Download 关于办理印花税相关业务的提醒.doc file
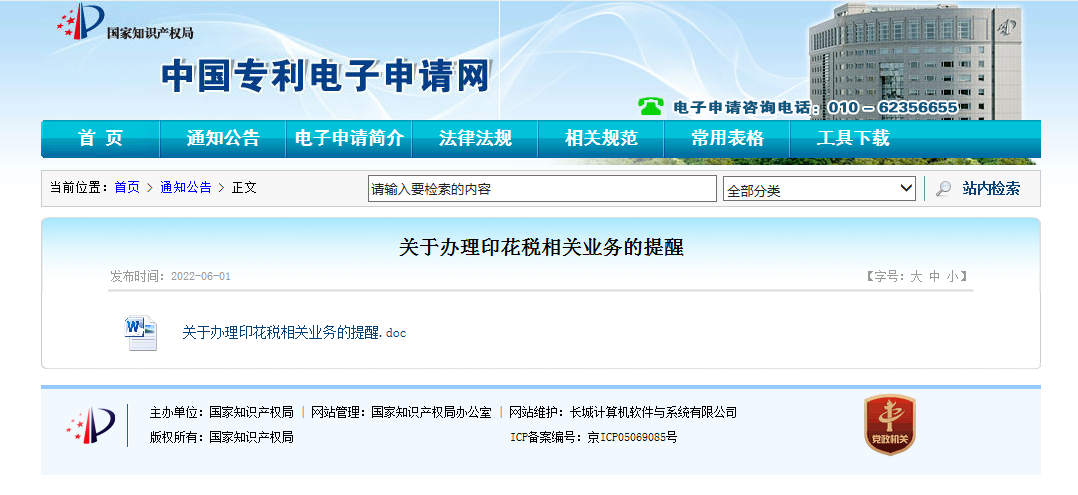Screen dimensions: 1078x495 click(x=294, y=333)
